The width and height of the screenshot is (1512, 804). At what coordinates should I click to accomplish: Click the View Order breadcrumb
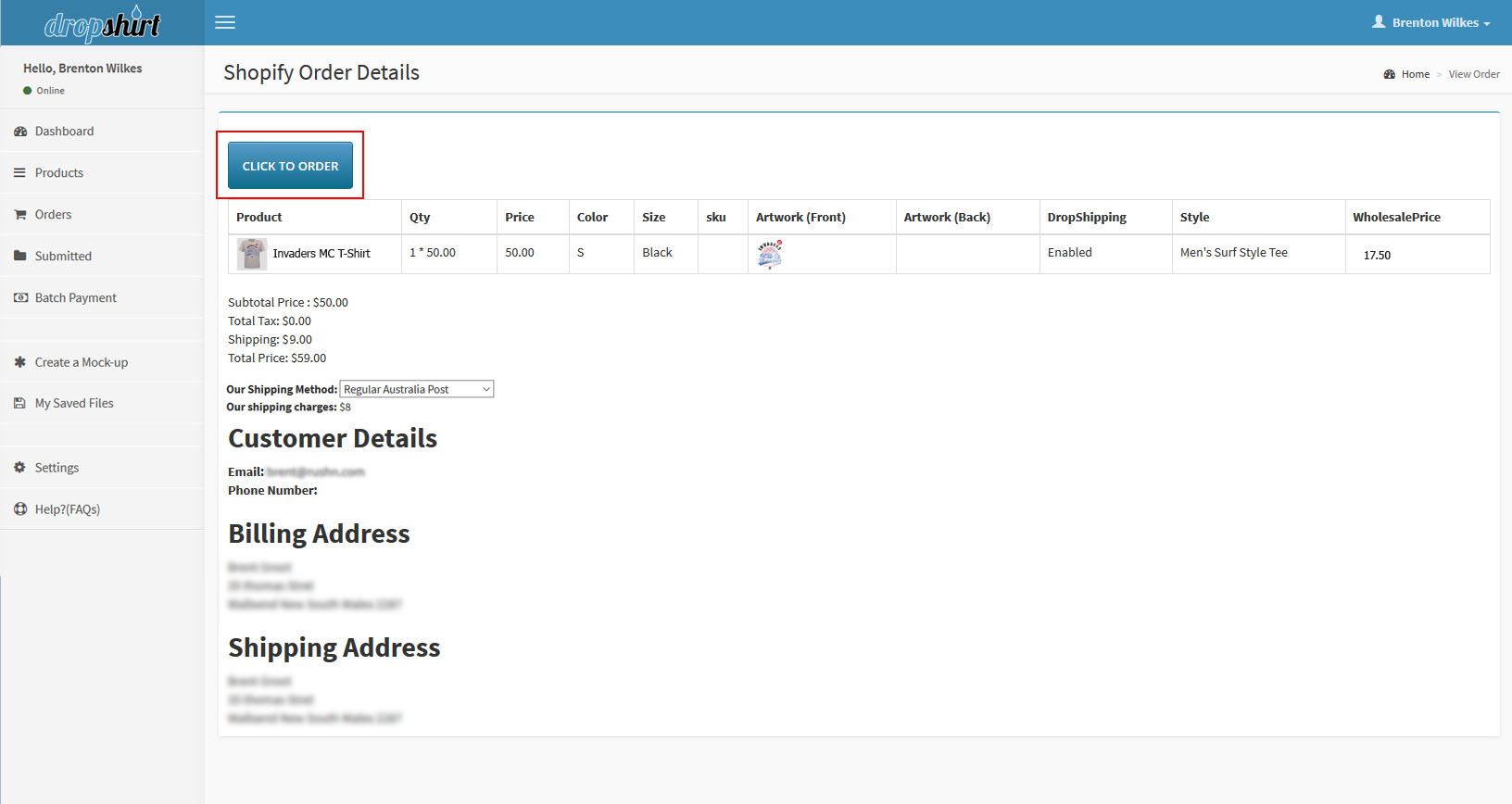[x=1474, y=74]
